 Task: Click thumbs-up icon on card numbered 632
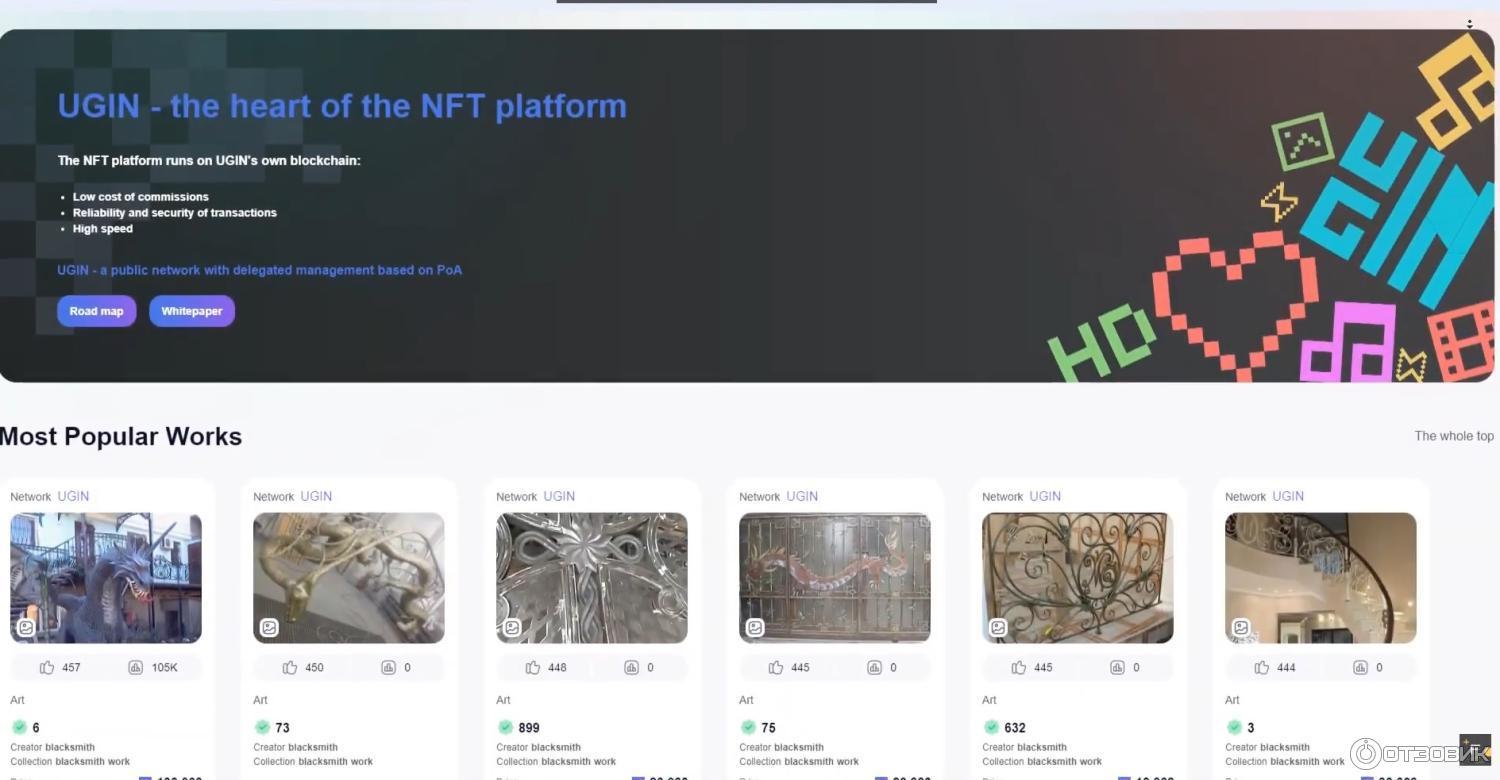pos(1019,667)
